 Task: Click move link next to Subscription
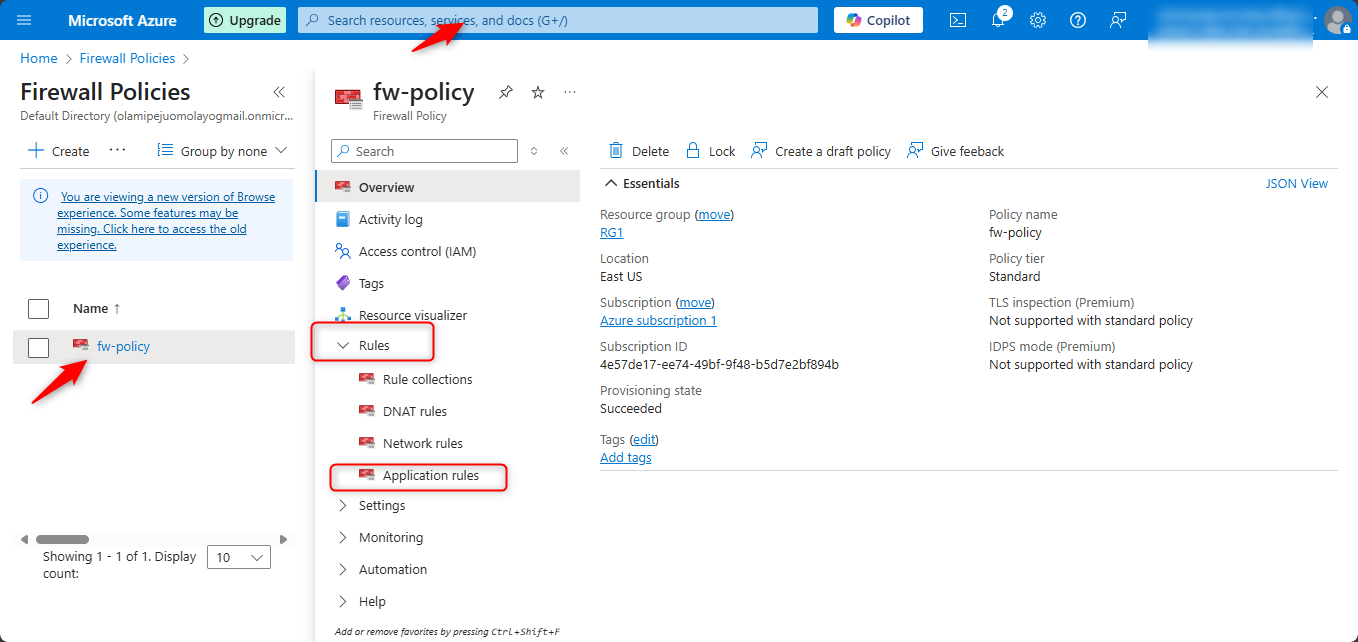tap(695, 302)
